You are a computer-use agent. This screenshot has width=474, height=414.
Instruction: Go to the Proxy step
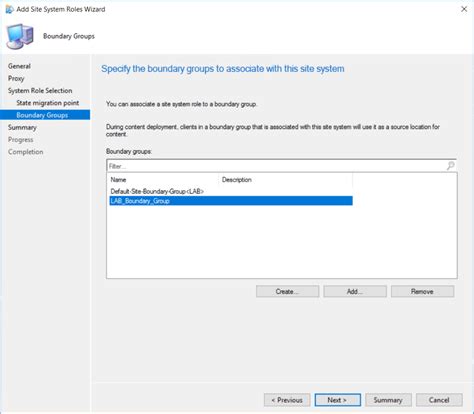click(x=16, y=78)
